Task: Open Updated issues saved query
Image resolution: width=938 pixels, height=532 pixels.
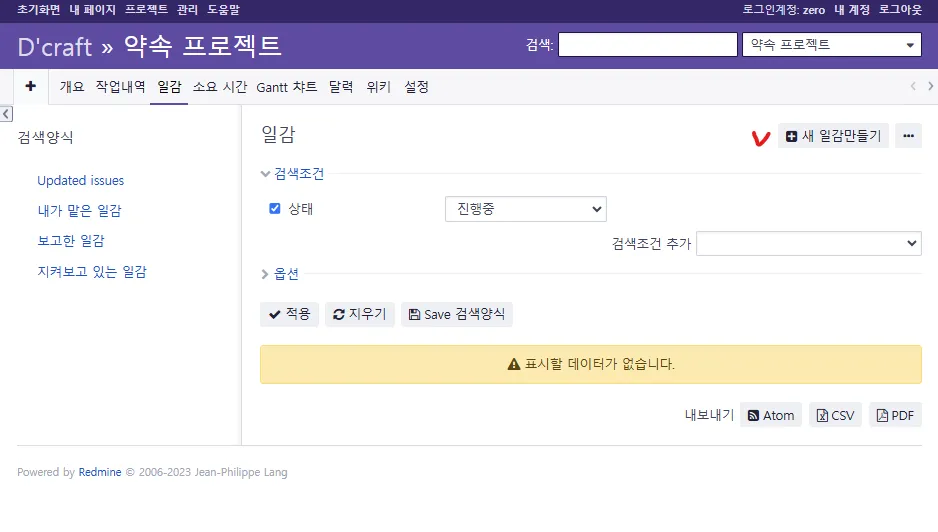Action: (80, 181)
